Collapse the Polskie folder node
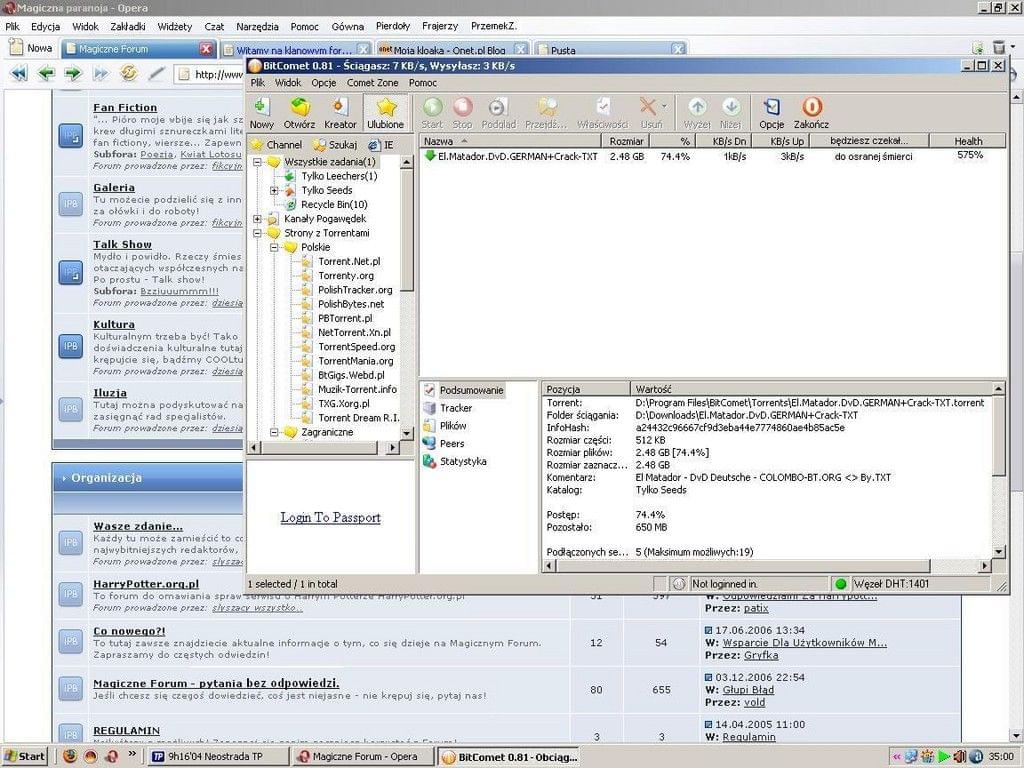Image resolution: width=1024 pixels, height=768 pixels. [x=274, y=248]
